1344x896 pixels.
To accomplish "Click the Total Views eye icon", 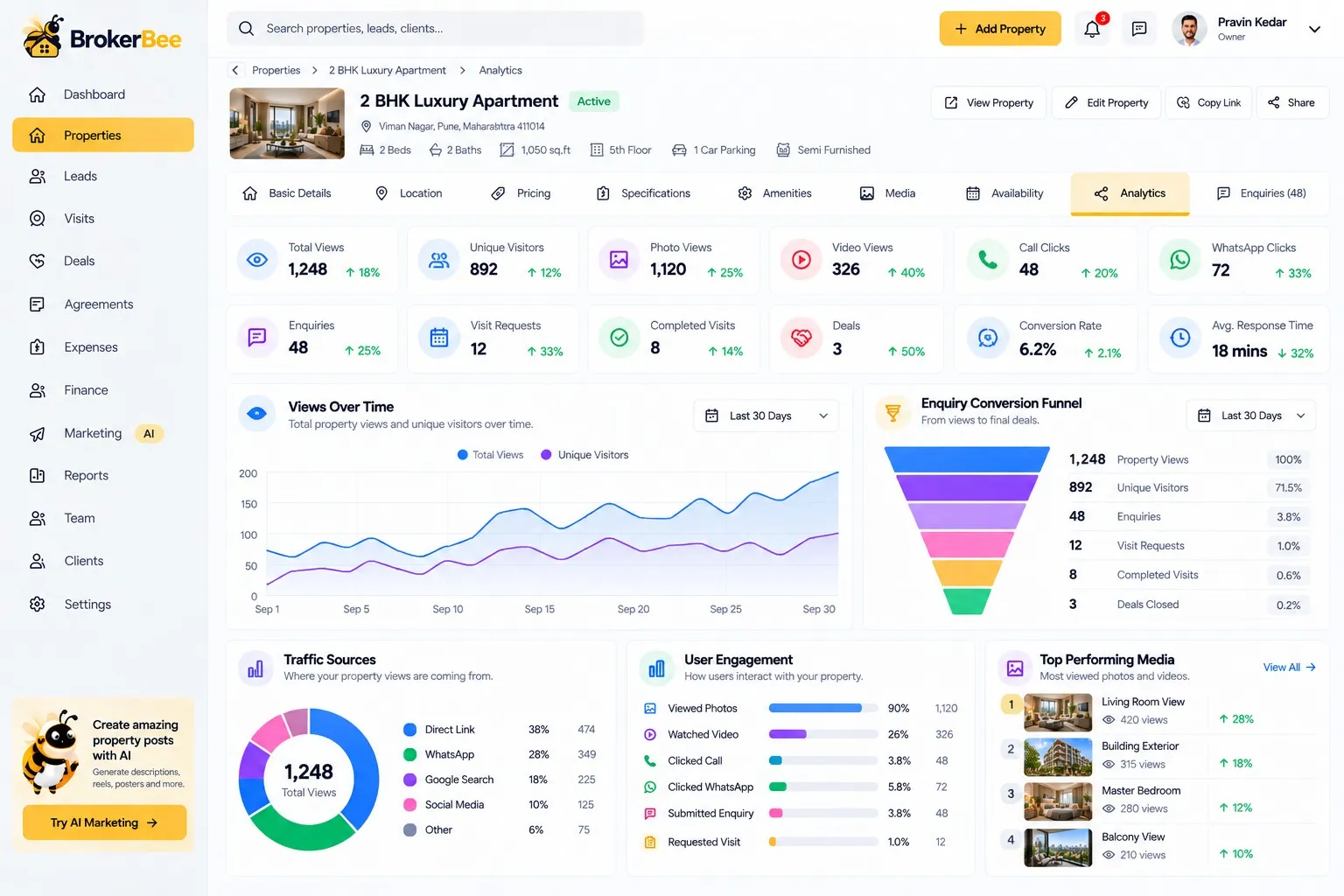I will 257,260.
